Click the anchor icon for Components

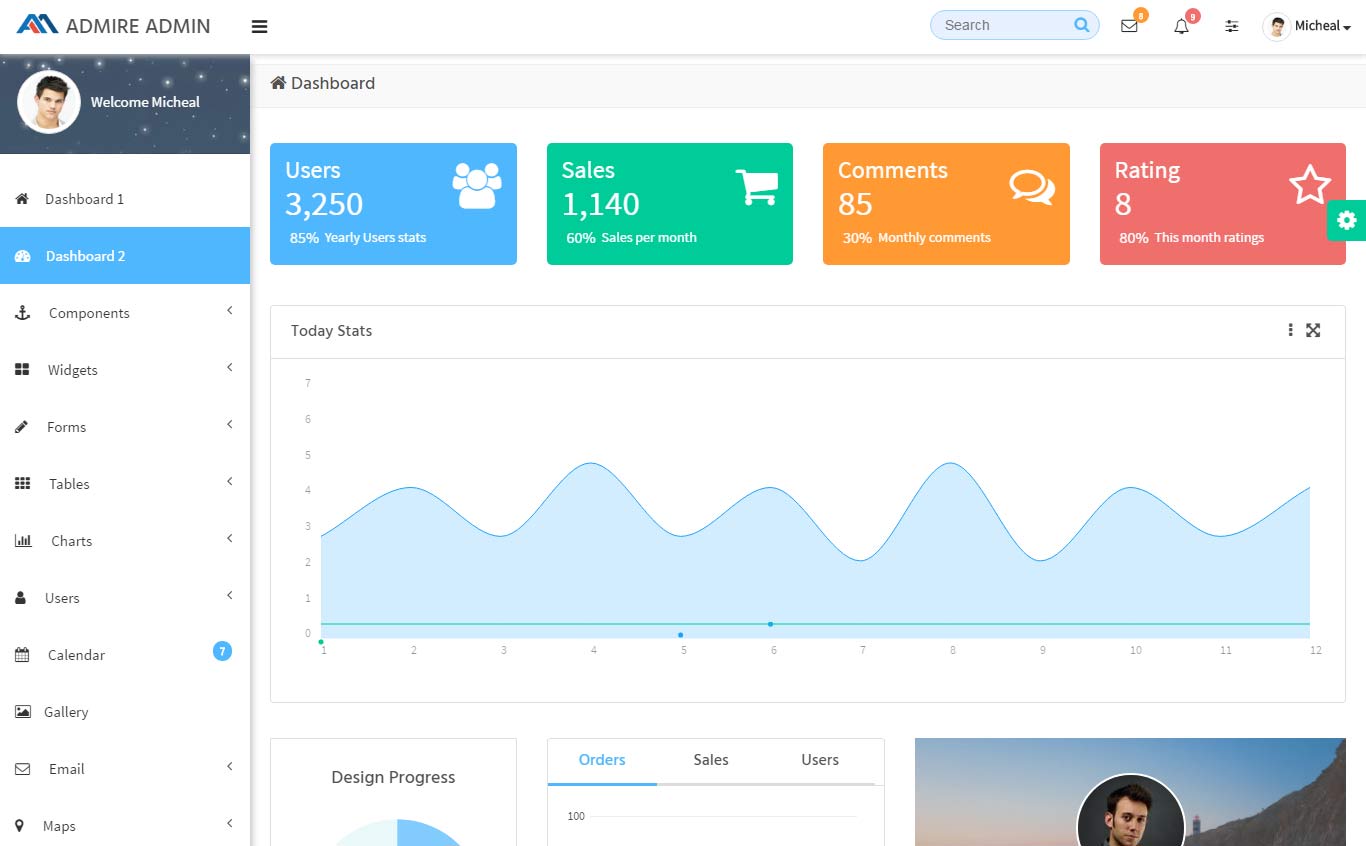click(22, 313)
